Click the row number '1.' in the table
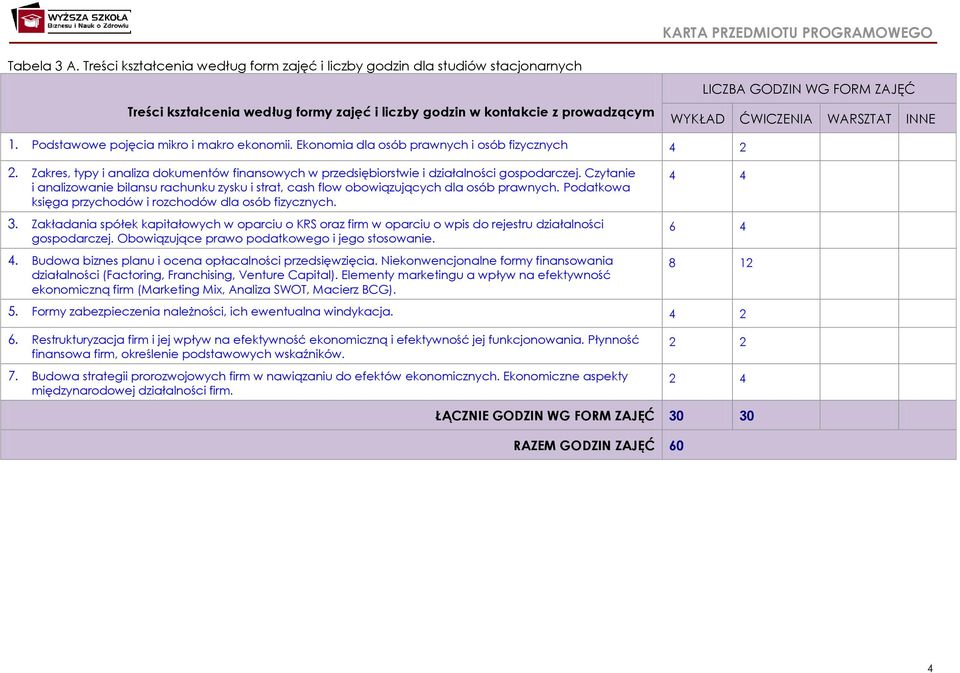 point(13,145)
